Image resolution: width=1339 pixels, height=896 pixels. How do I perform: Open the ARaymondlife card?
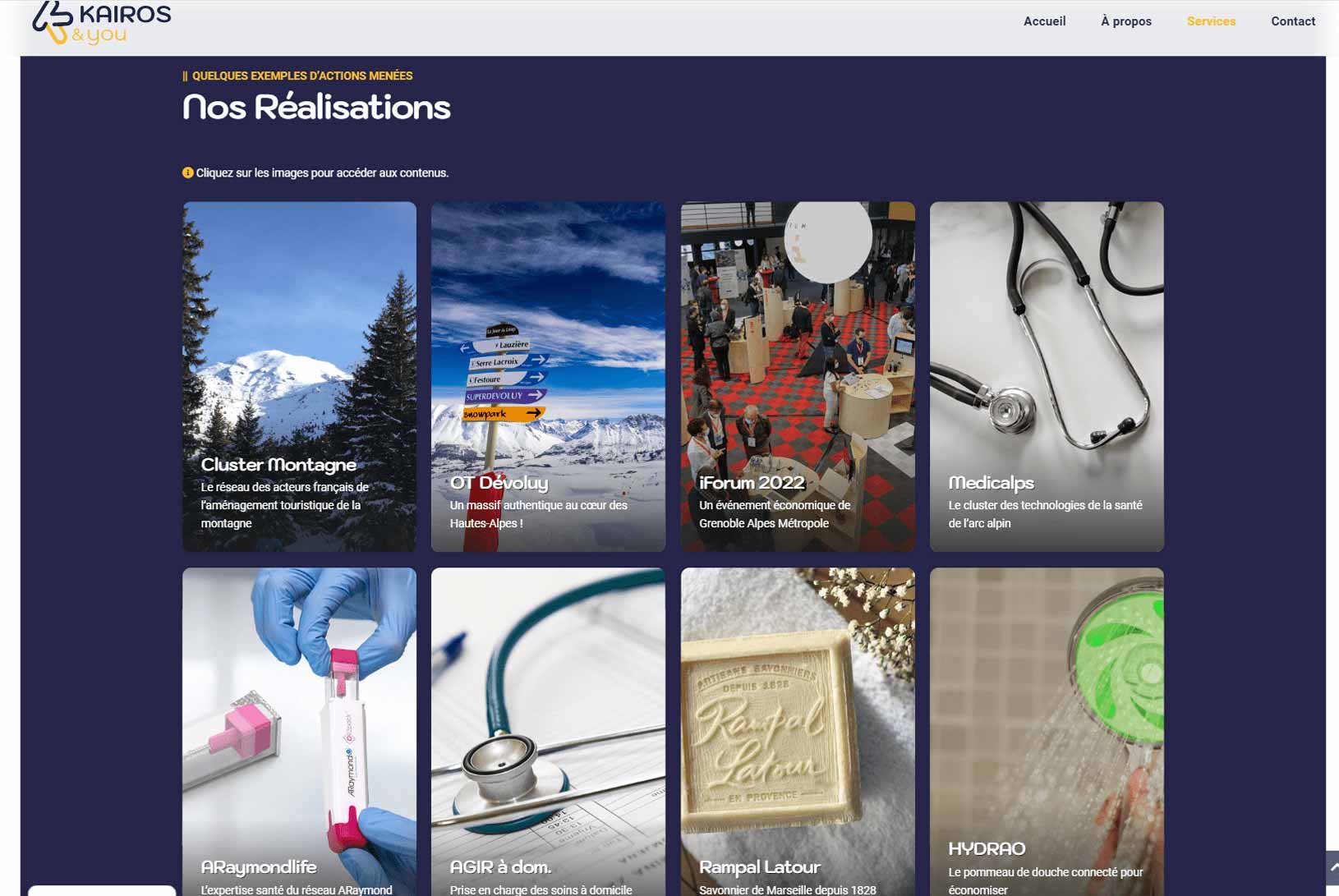coord(299,732)
